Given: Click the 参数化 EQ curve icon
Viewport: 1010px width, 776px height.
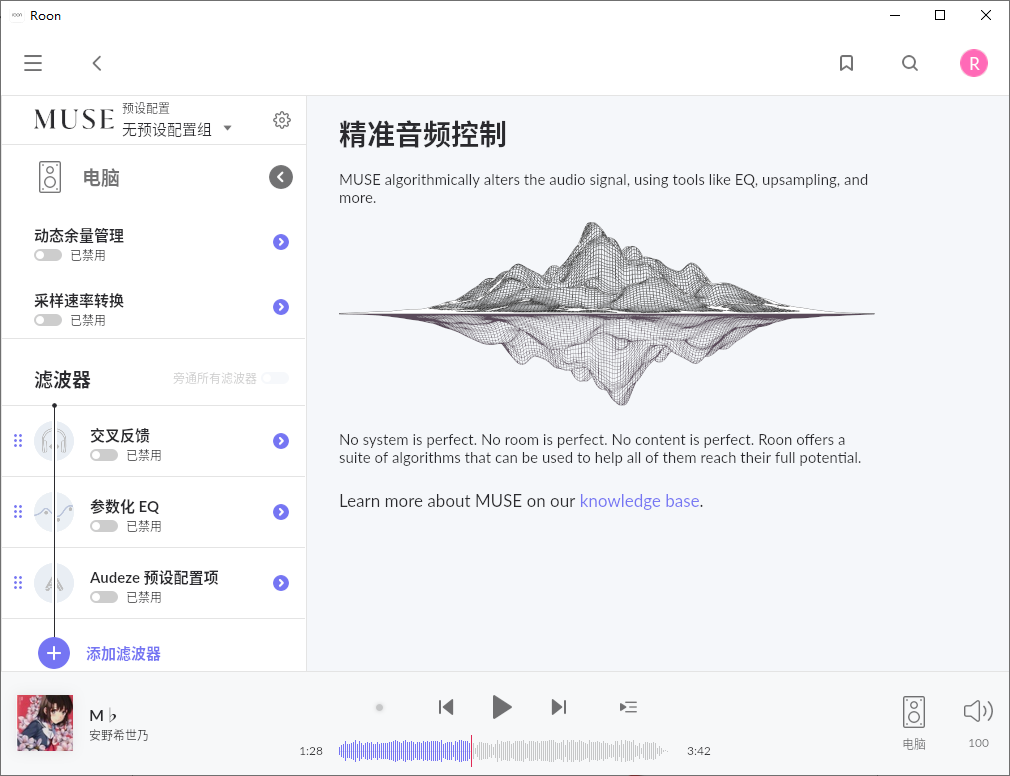Looking at the screenshot, I should pos(54,512).
